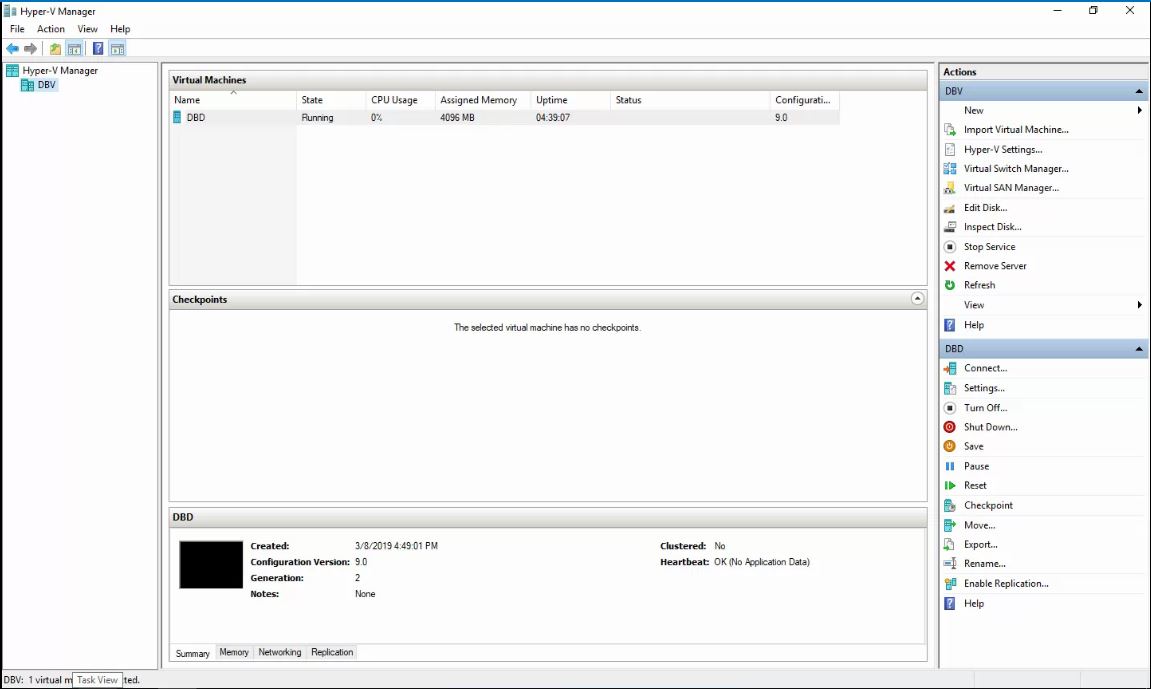Expand the View submenu arrow in Actions
1151x689 pixels.
click(x=1139, y=305)
